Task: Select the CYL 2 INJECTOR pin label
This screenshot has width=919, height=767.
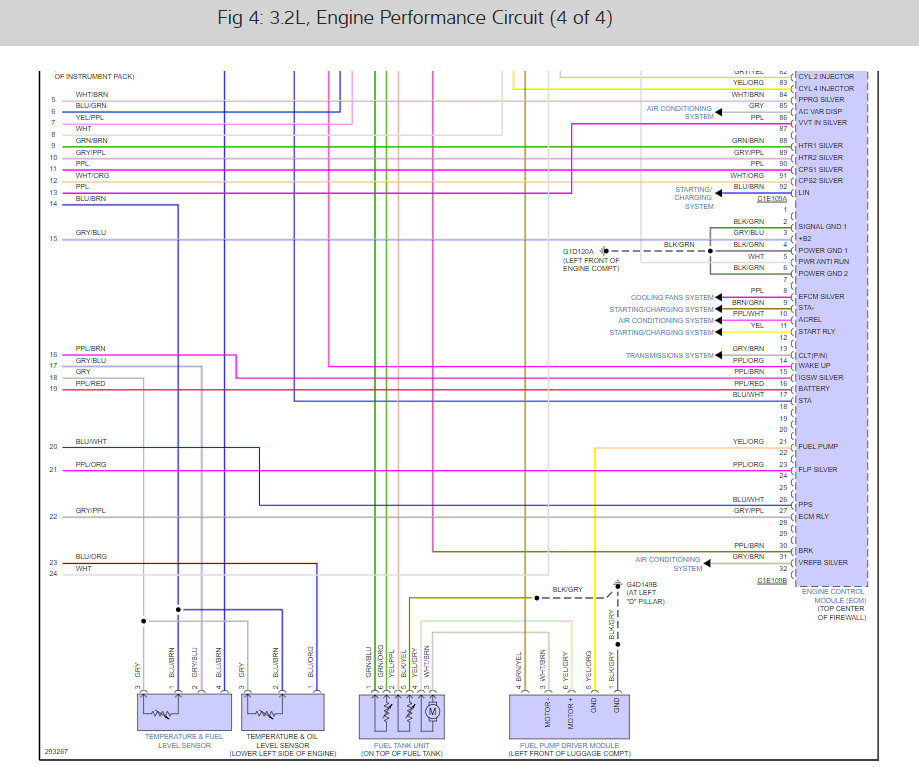Action: 826,77
